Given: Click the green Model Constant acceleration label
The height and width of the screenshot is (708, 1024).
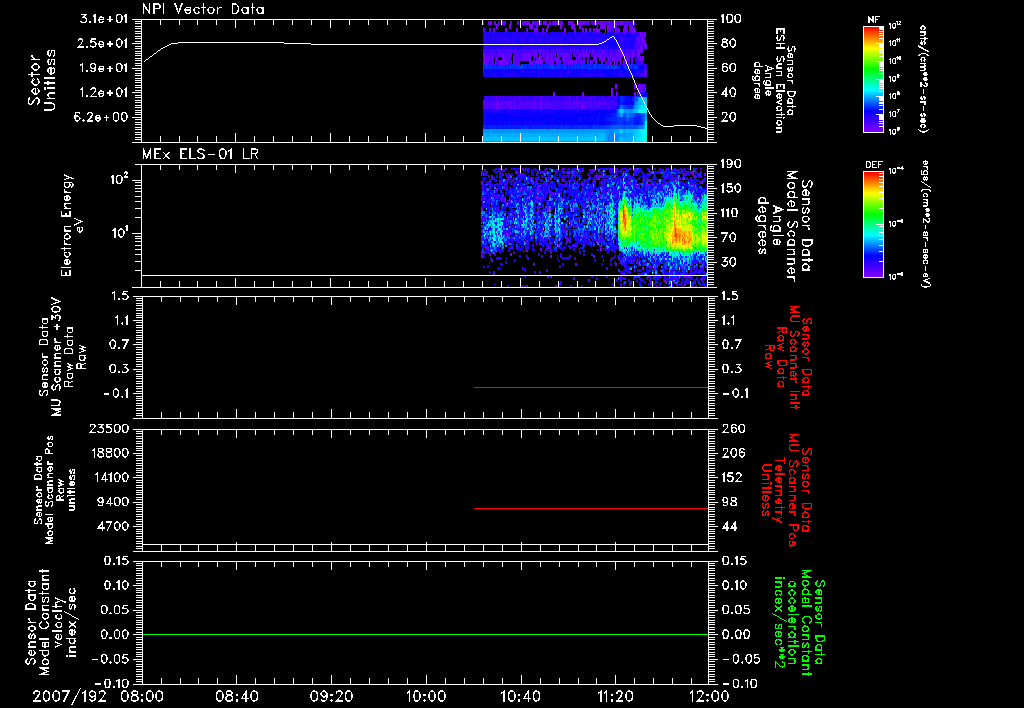Looking at the screenshot, I should click(x=799, y=622).
